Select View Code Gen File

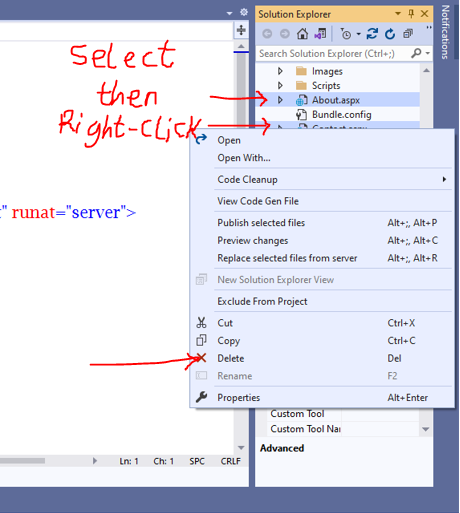pyautogui.click(x=322, y=201)
